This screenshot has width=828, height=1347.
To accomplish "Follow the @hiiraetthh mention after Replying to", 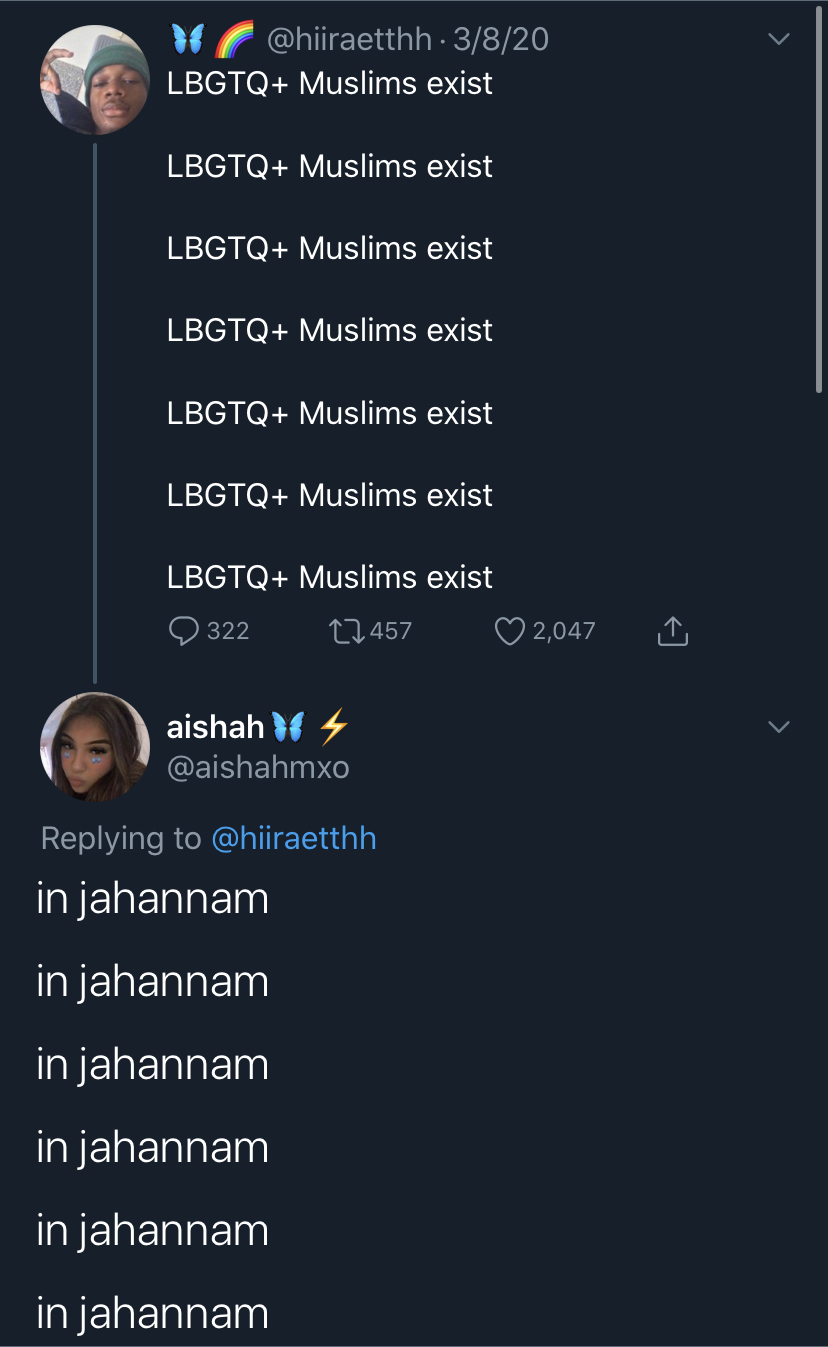I will coord(294,838).
